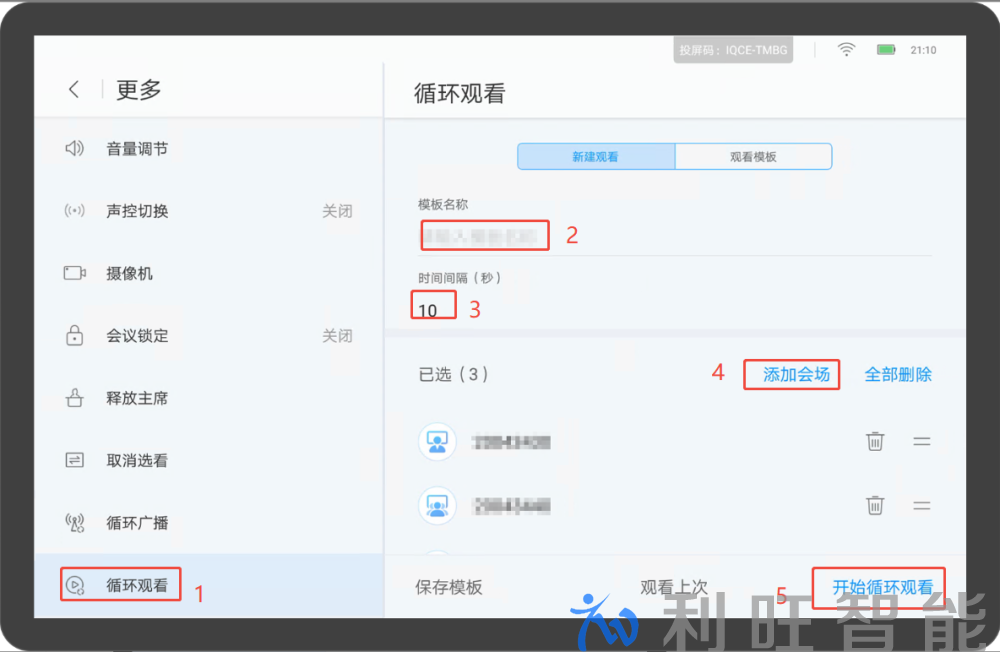Screen dimensions: 1000x652
Task: Click 观看上次 to view last session
Action: pos(674,586)
